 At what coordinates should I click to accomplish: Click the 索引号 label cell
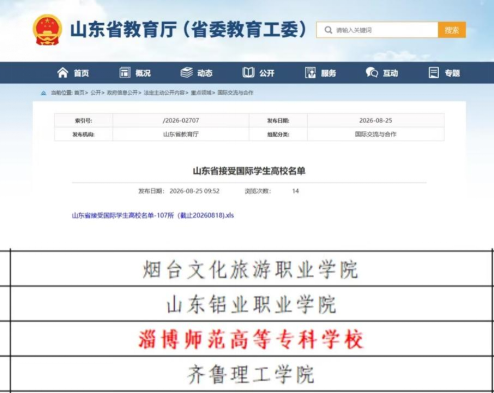[x=83, y=120]
